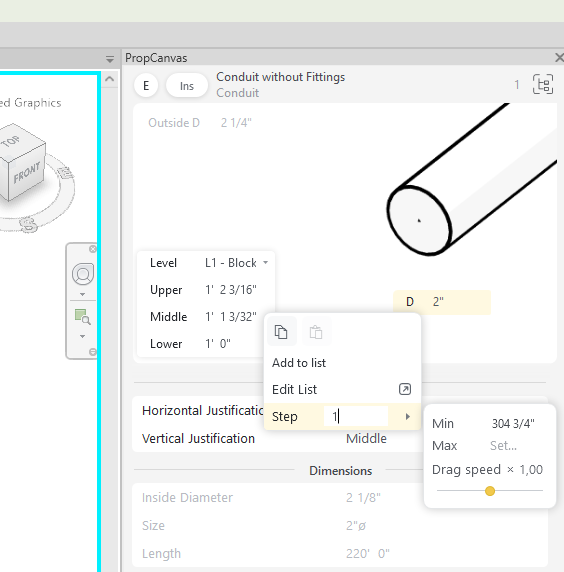Click the conduit preview image
This screenshot has height=572, width=564.
(x=472, y=179)
